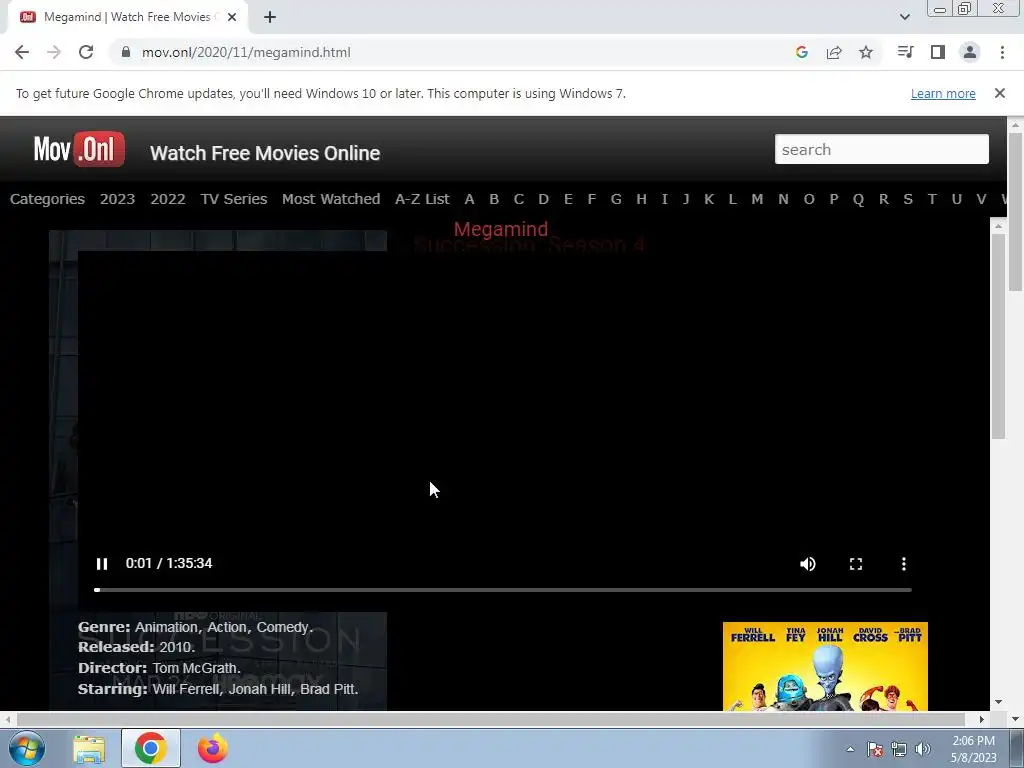
Task: Focus the site search field
Action: pos(882,150)
